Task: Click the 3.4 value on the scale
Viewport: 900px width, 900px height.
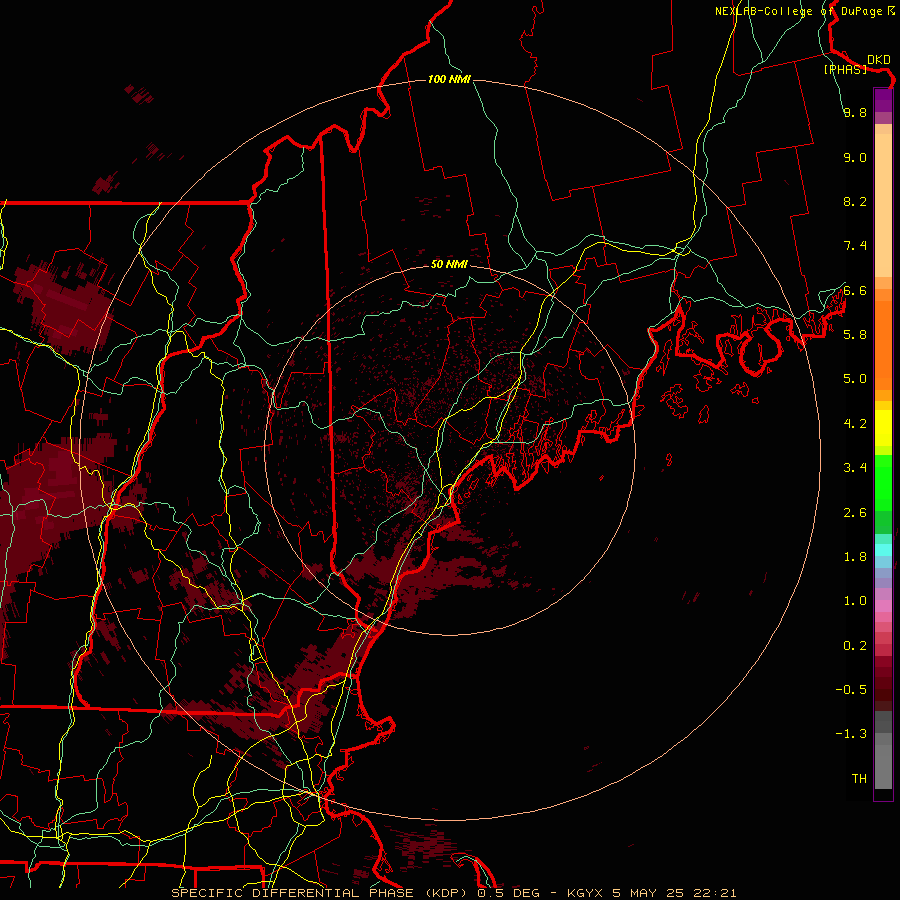Action: [855, 468]
